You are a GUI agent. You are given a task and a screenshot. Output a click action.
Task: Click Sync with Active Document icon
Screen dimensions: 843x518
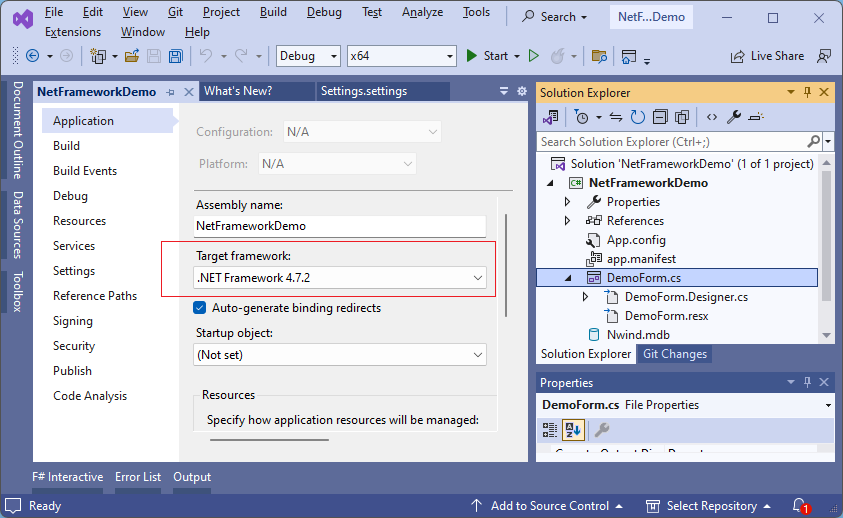(616, 117)
